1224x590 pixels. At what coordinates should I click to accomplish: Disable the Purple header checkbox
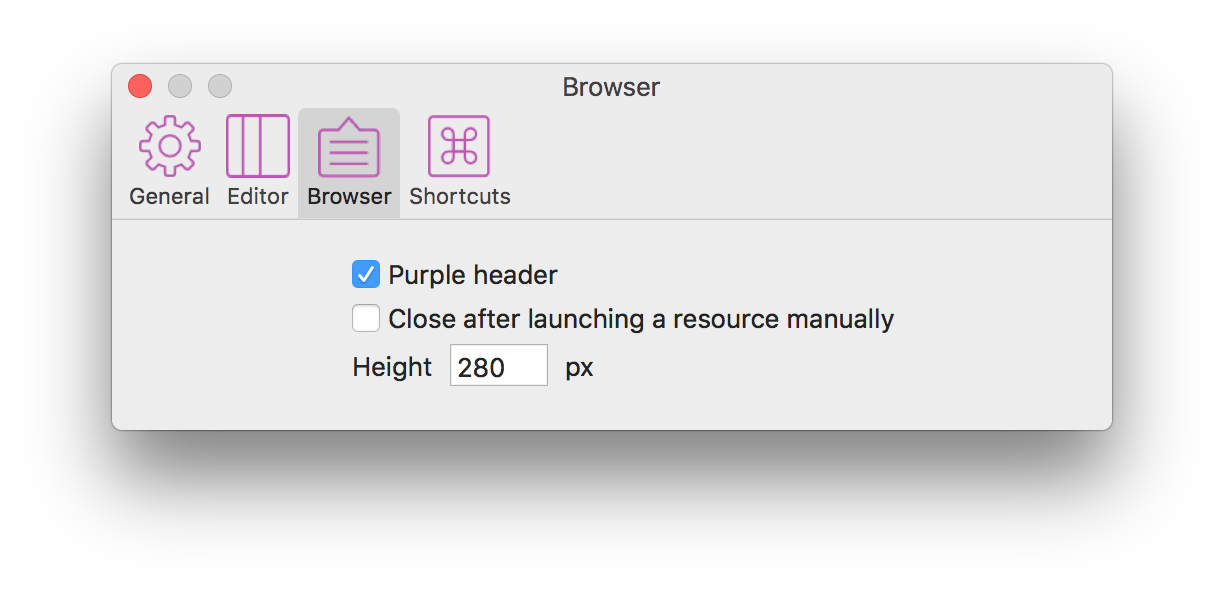pyautogui.click(x=366, y=274)
